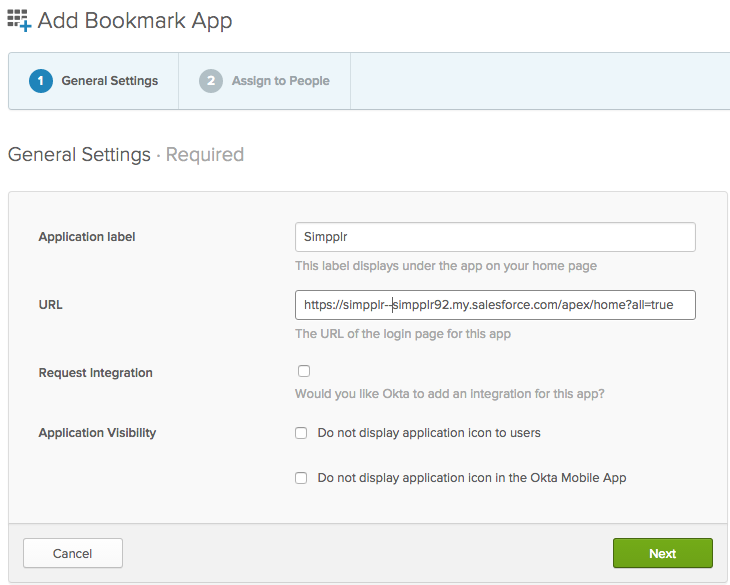Screen dimensions: 730x585
Task: Check Do not display application icon to users
Action: 301,433
